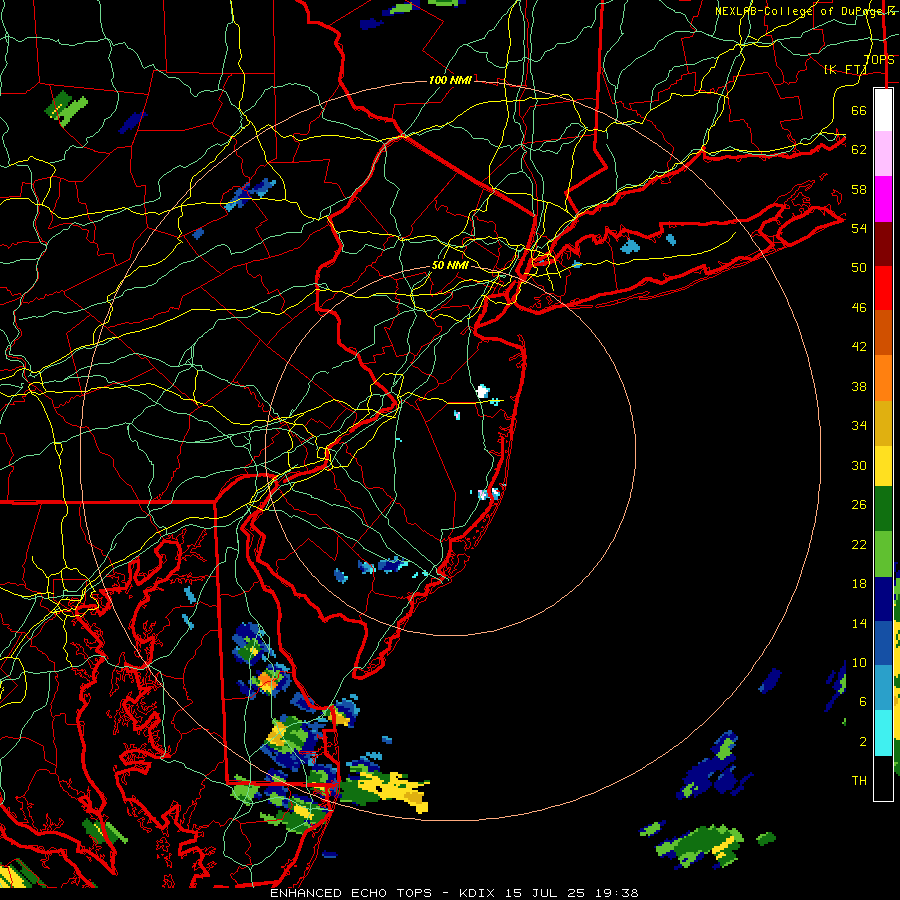Image resolution: width=900 pixels, height=900 pixels.
Task: Click the light green legend swatch
Action: coord(883,554)
